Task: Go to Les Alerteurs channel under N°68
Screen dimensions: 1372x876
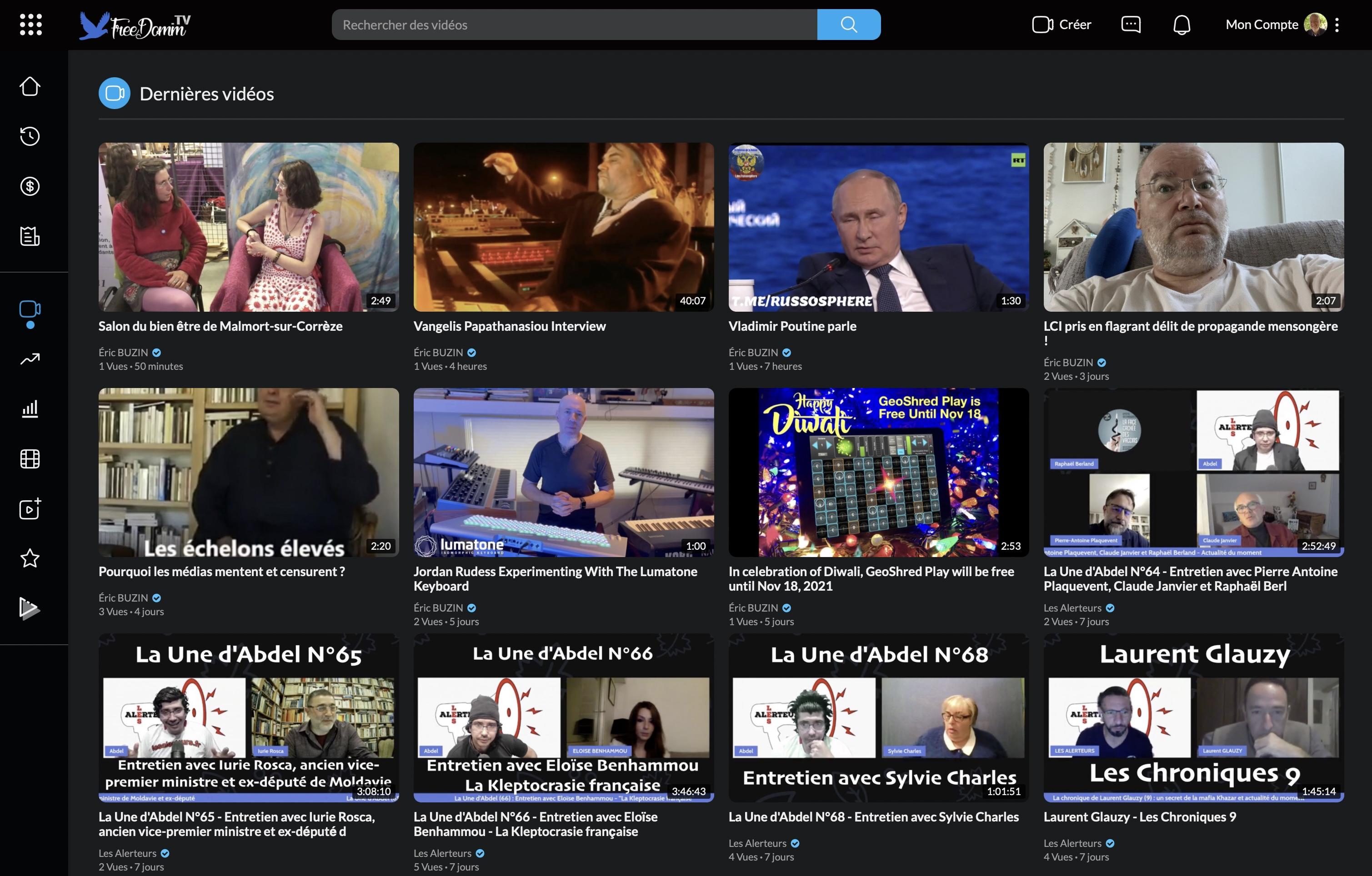Action: [757, 843]
